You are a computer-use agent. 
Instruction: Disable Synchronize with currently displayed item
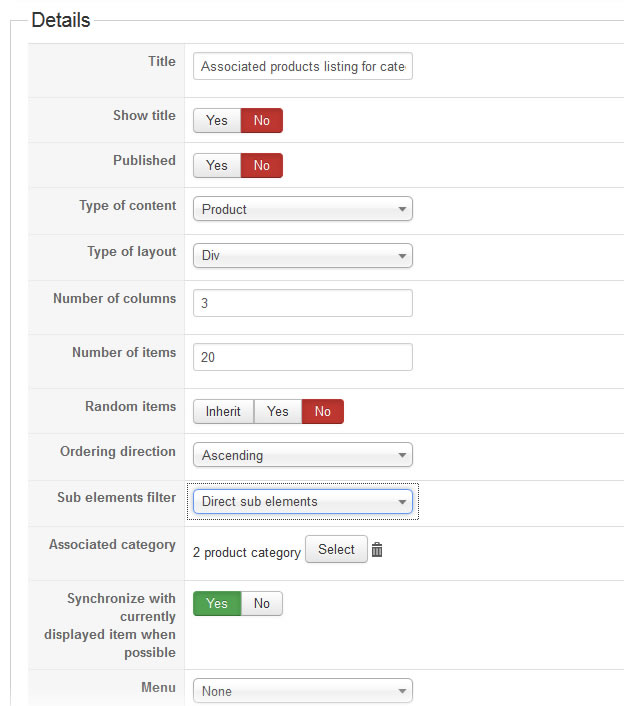tap(262, 604)
